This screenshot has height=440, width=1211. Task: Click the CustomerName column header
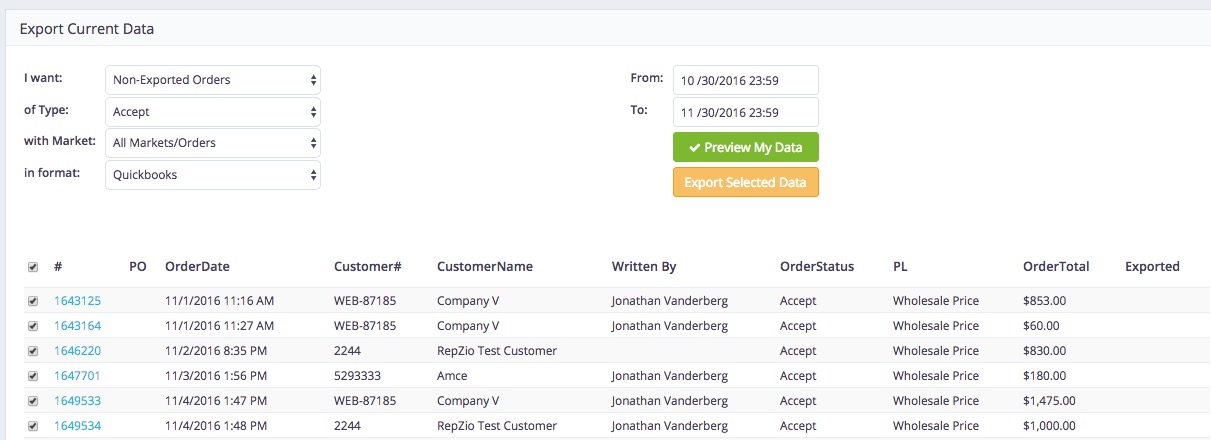[x=485, y=267]
